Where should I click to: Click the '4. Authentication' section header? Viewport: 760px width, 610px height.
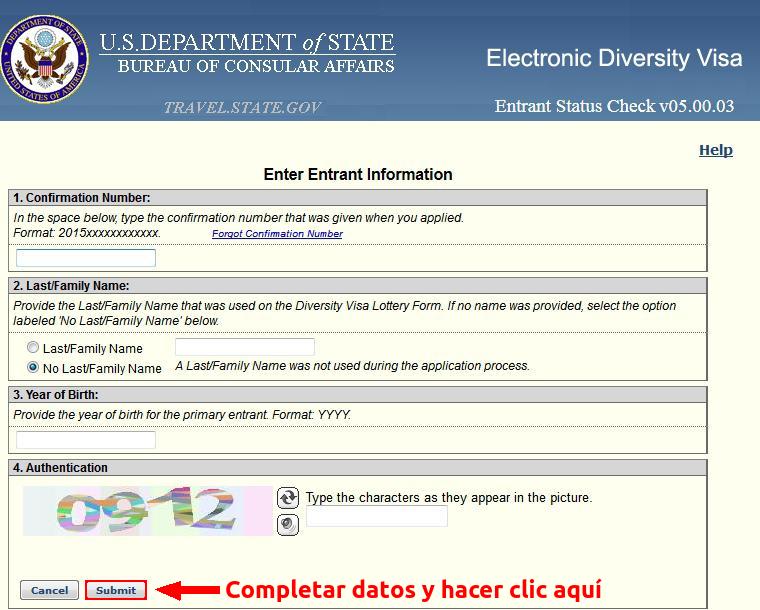(x=358, y=468)
